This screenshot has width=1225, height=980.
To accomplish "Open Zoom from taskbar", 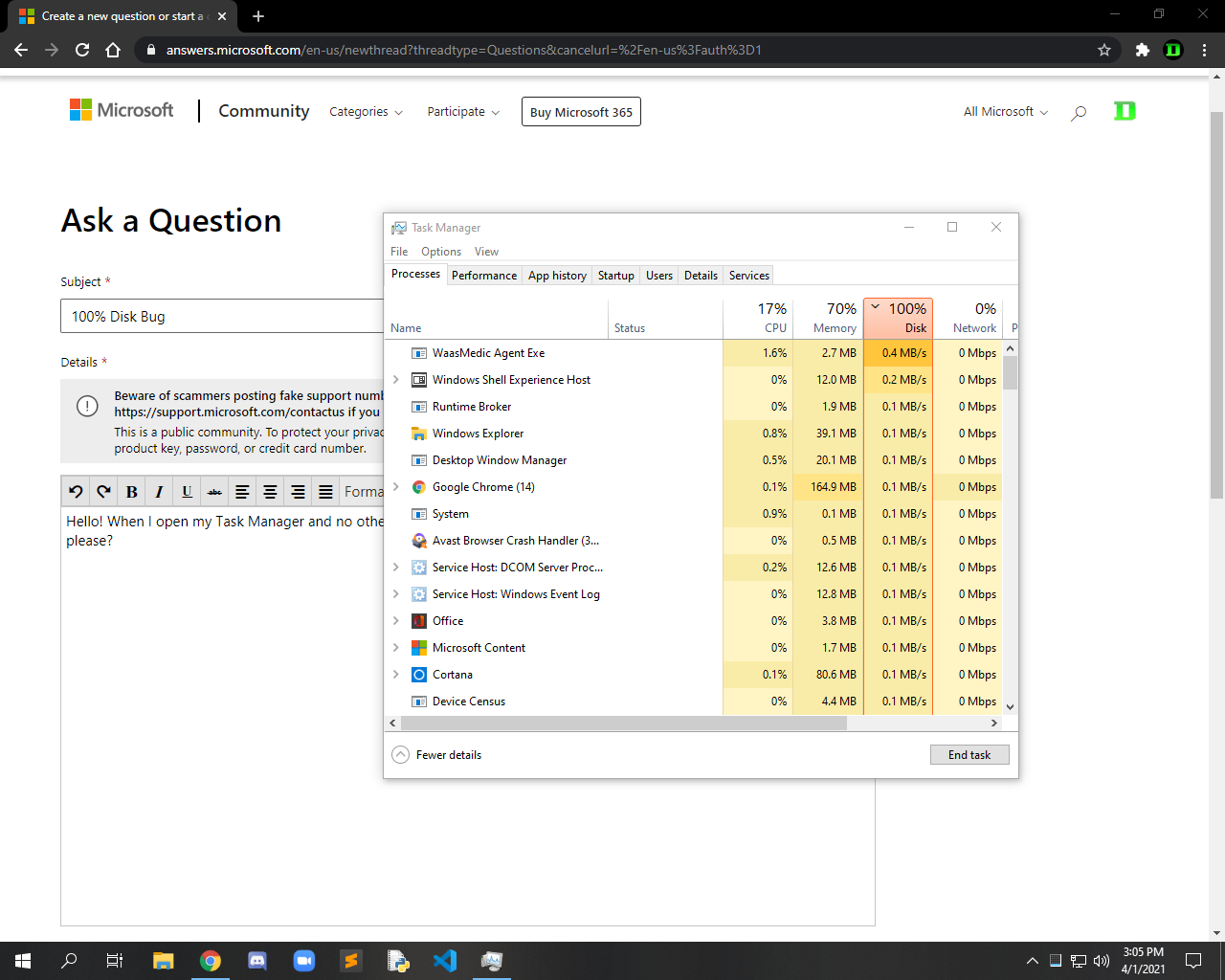I will [304, 961].
